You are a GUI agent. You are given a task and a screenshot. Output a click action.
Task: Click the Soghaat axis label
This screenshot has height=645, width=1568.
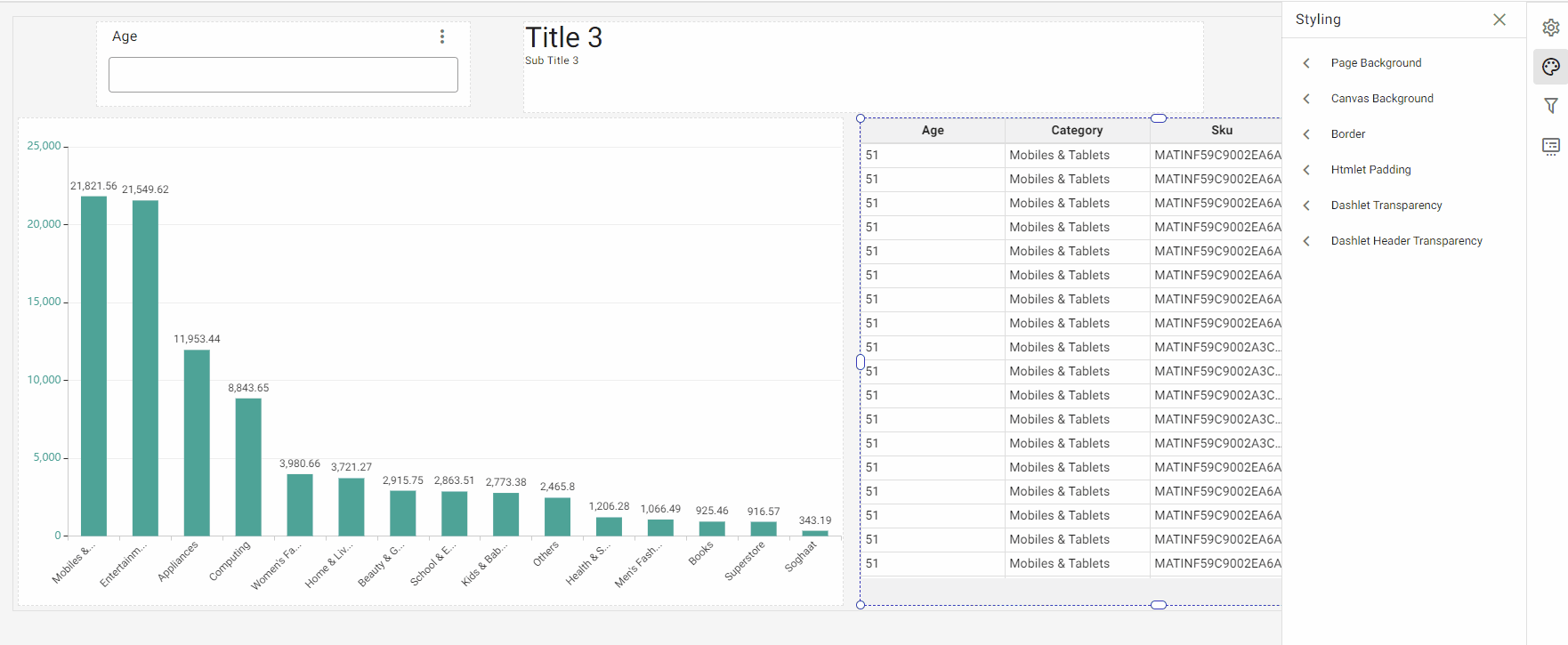click(x=800, y=557)
